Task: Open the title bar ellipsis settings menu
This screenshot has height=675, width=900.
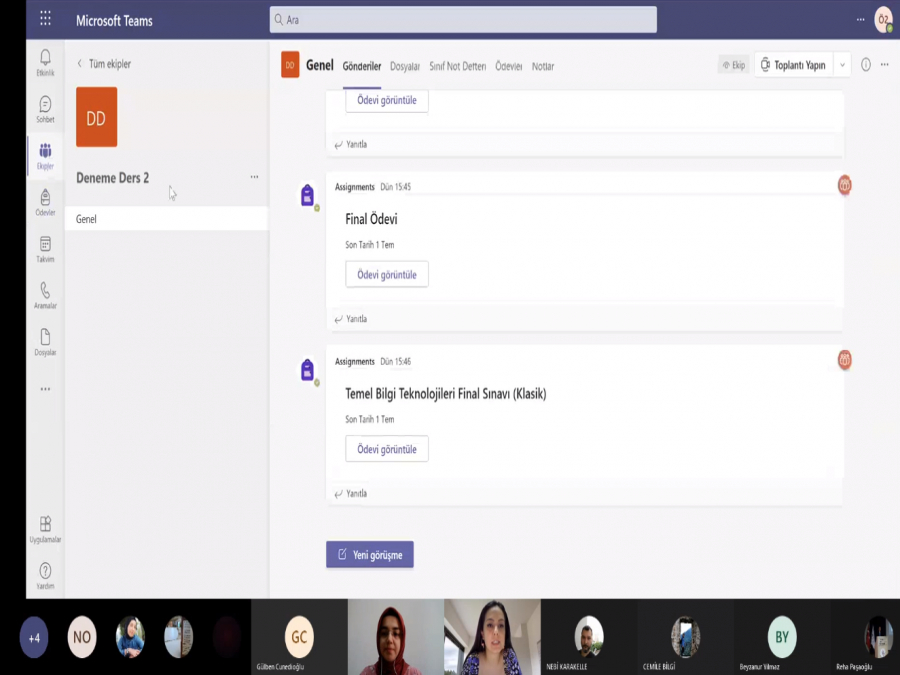Action: (860, 20)
